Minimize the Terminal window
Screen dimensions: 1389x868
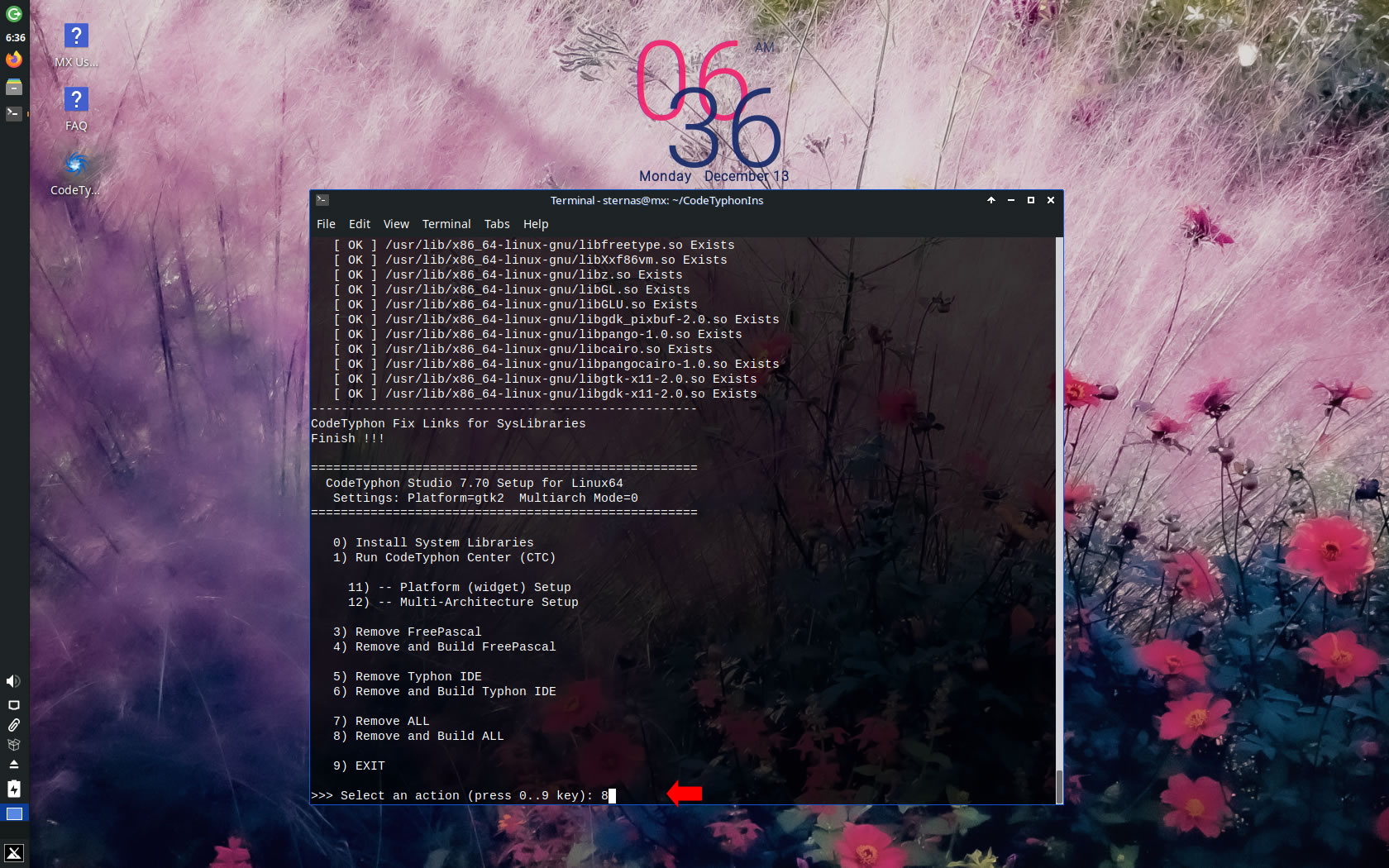pos(1010,200)
